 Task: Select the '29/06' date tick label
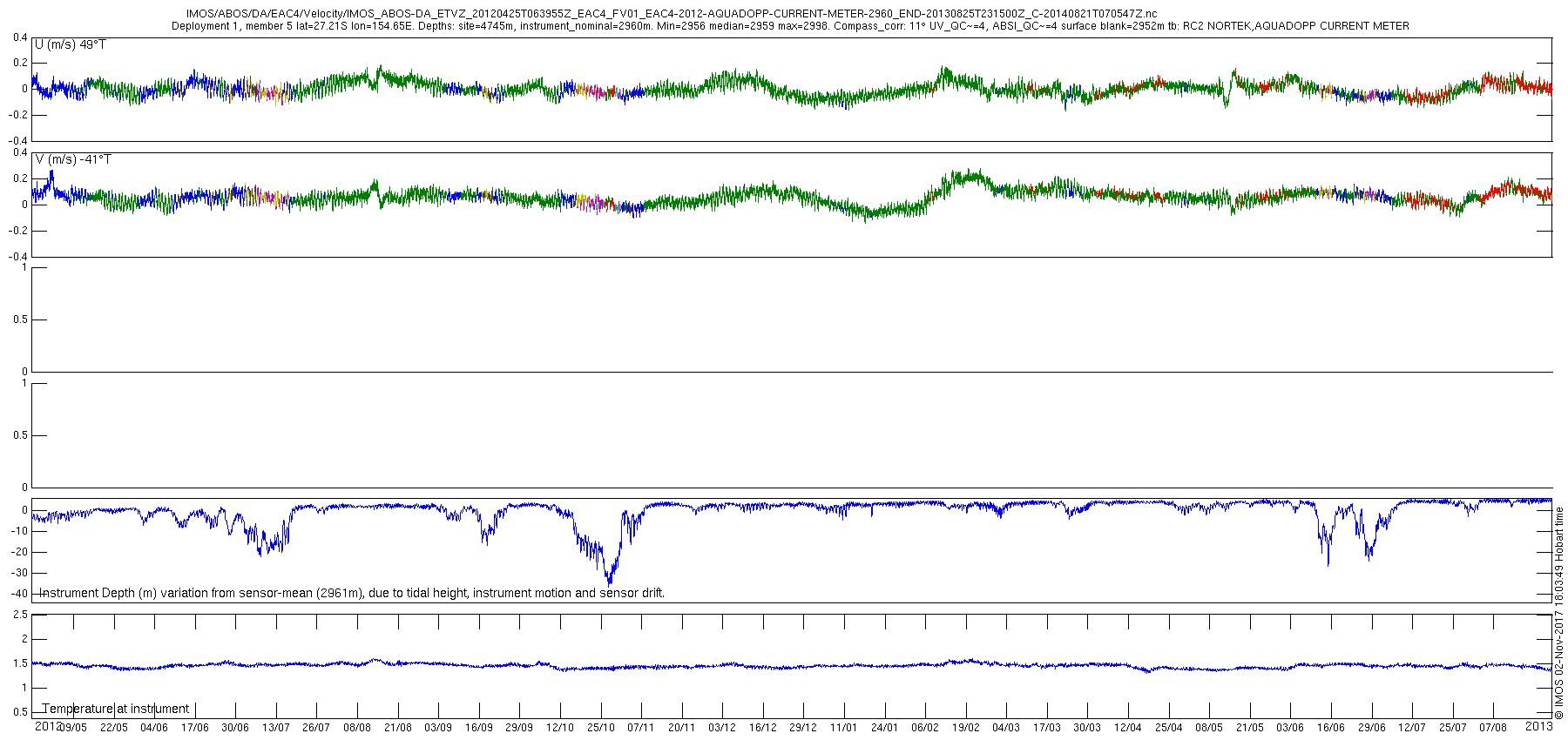[x=1372, y=728]
